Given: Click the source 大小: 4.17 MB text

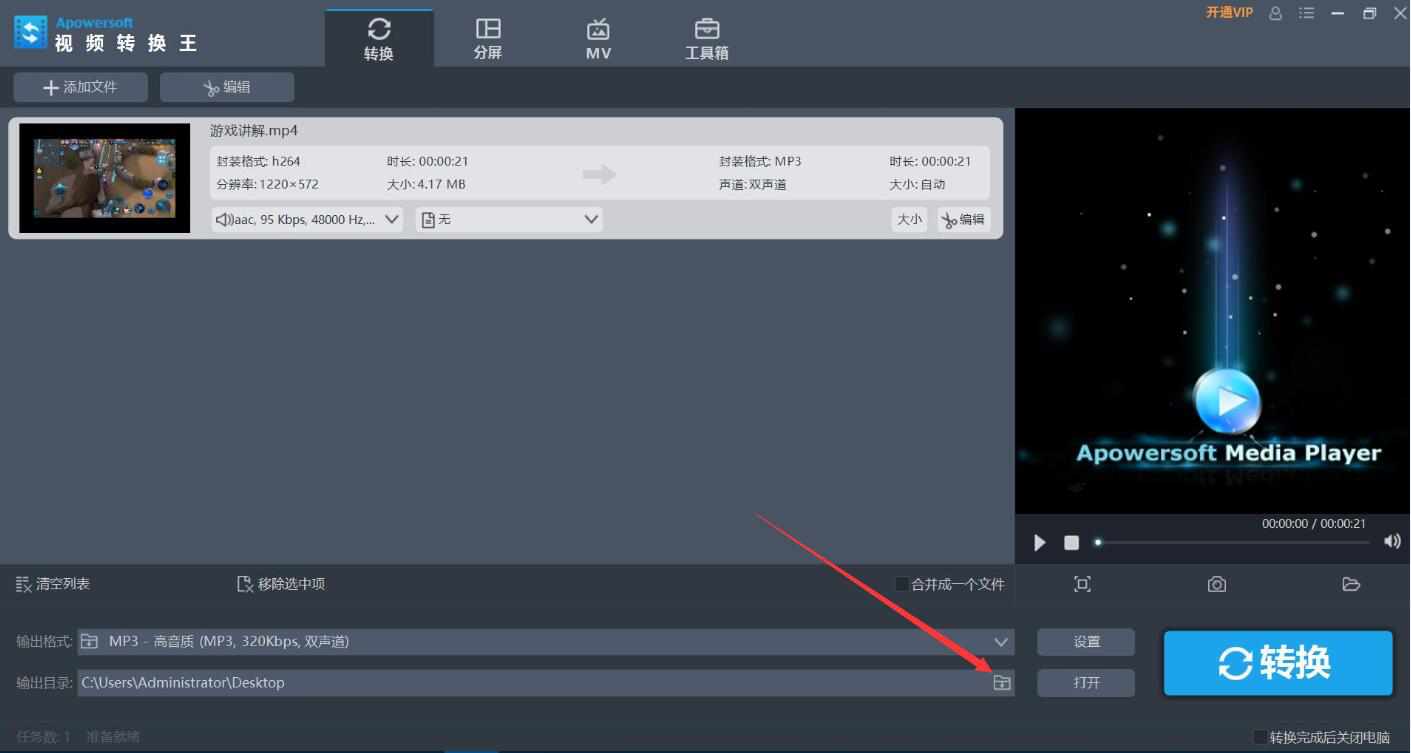Looking at the screenshot, I should click(x=426, y=184).
